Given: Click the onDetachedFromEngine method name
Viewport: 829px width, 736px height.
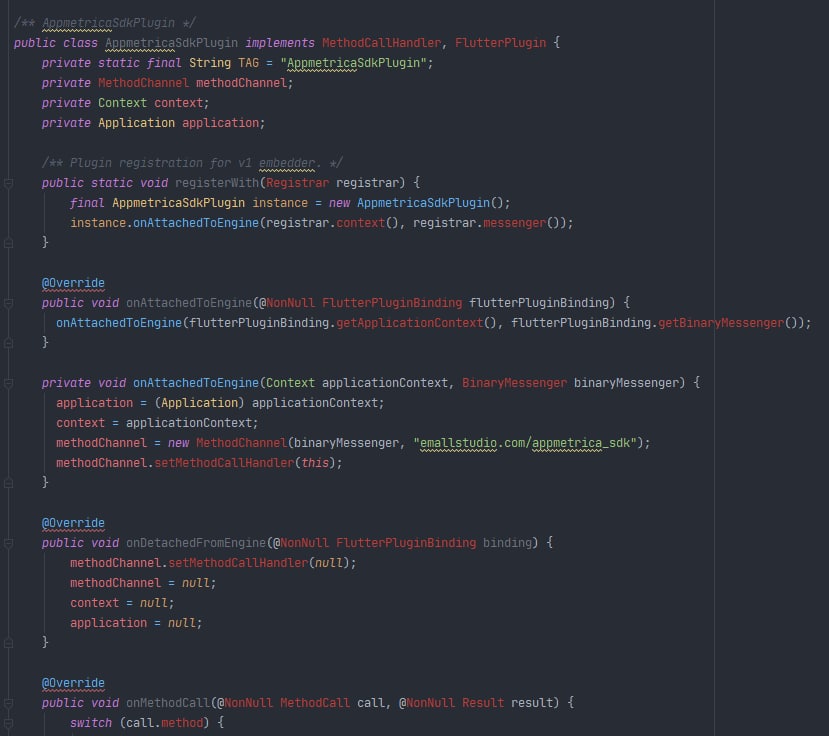Looking at the screenshot, I should (196, 543).
